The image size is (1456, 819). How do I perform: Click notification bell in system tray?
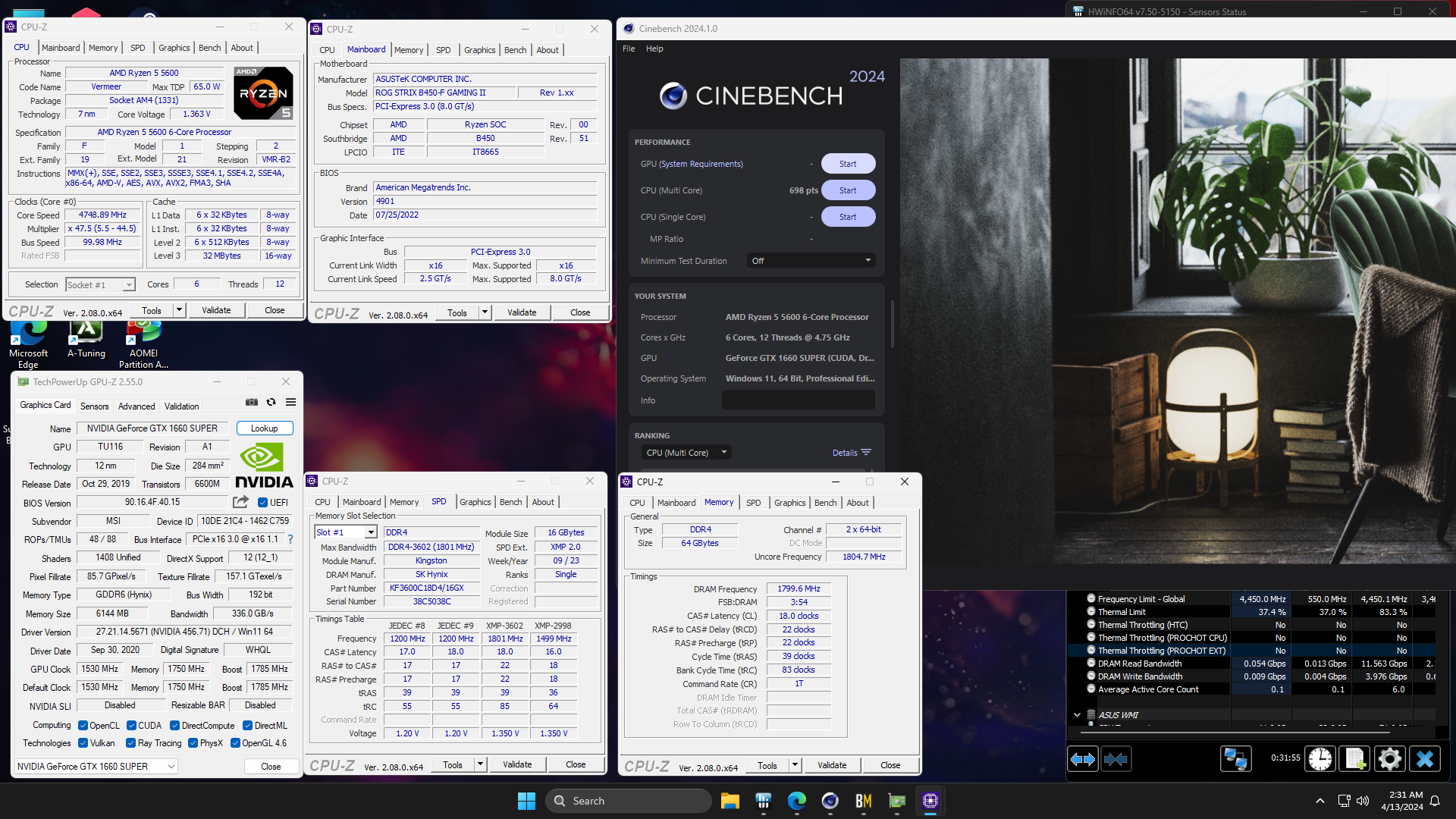pos(1435,801)
